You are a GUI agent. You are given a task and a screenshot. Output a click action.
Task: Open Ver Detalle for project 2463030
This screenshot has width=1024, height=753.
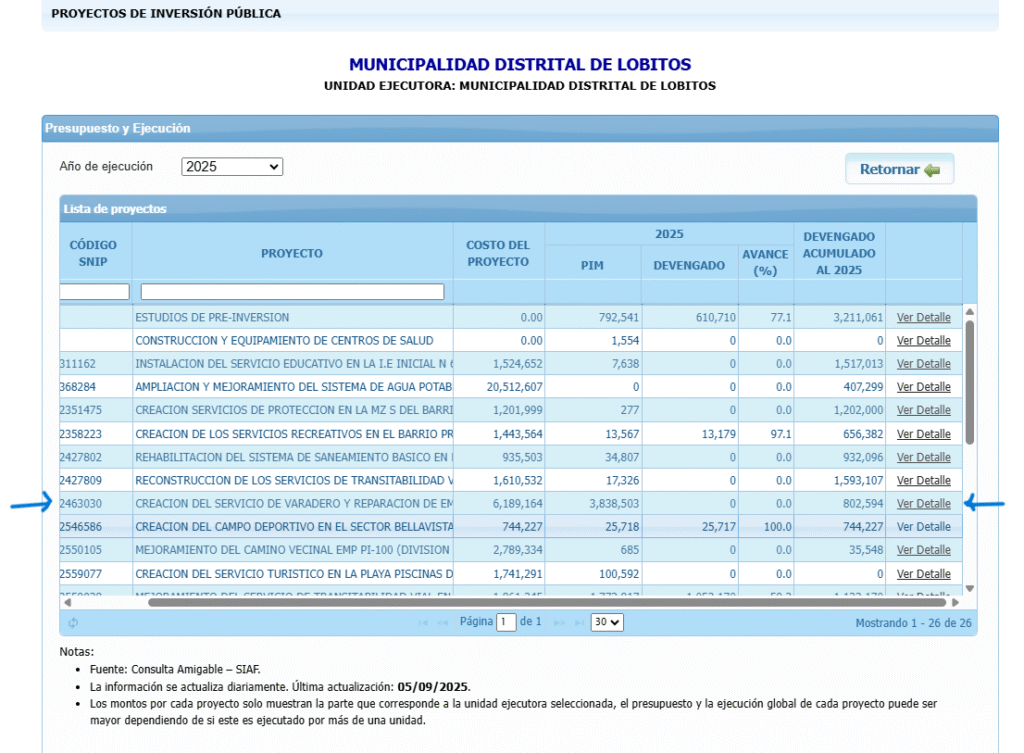923,504
